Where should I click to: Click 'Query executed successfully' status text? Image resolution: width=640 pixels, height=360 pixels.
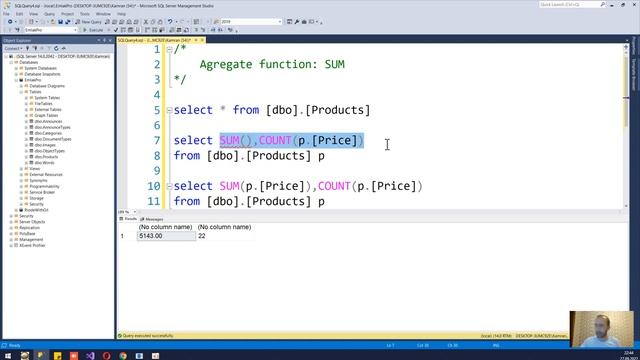click(x=148, y=336)
